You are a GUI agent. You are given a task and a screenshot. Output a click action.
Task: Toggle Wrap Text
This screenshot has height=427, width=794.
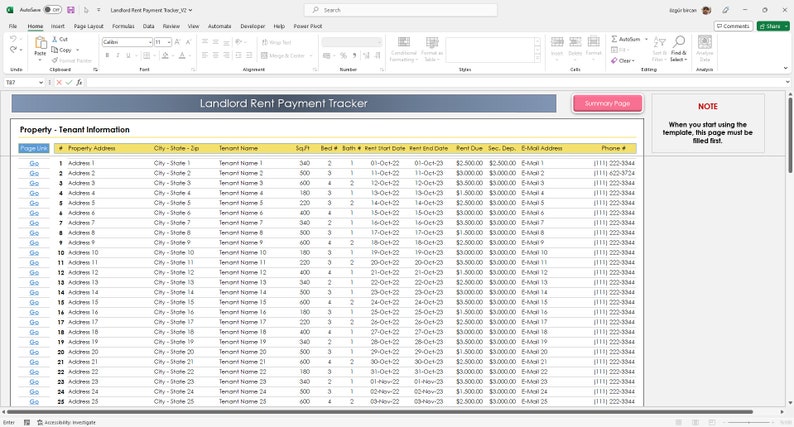tap(276, 42)
